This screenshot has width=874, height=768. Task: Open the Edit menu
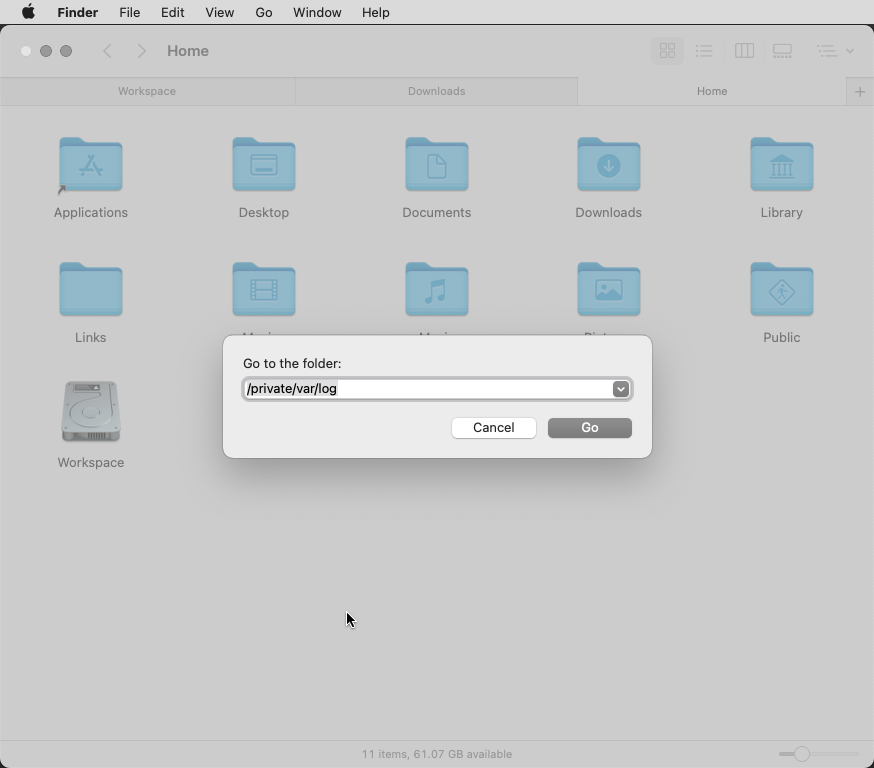coord(173,12)
